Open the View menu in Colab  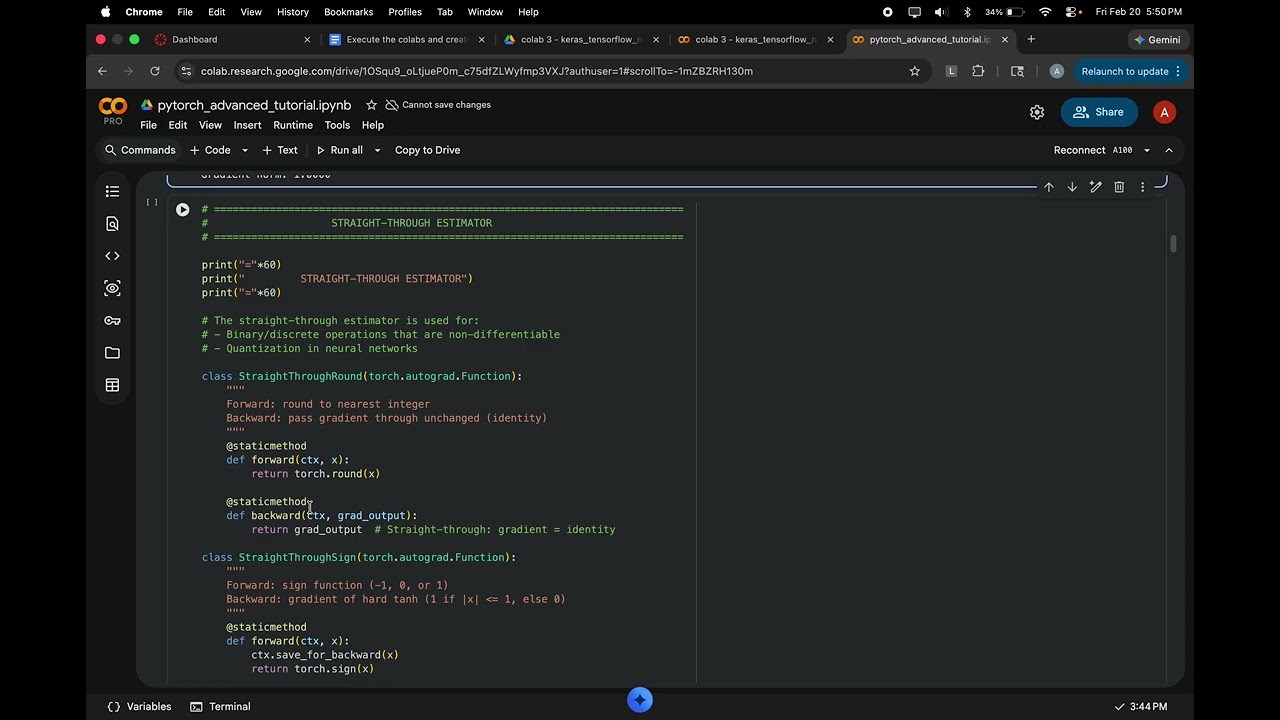210,125
